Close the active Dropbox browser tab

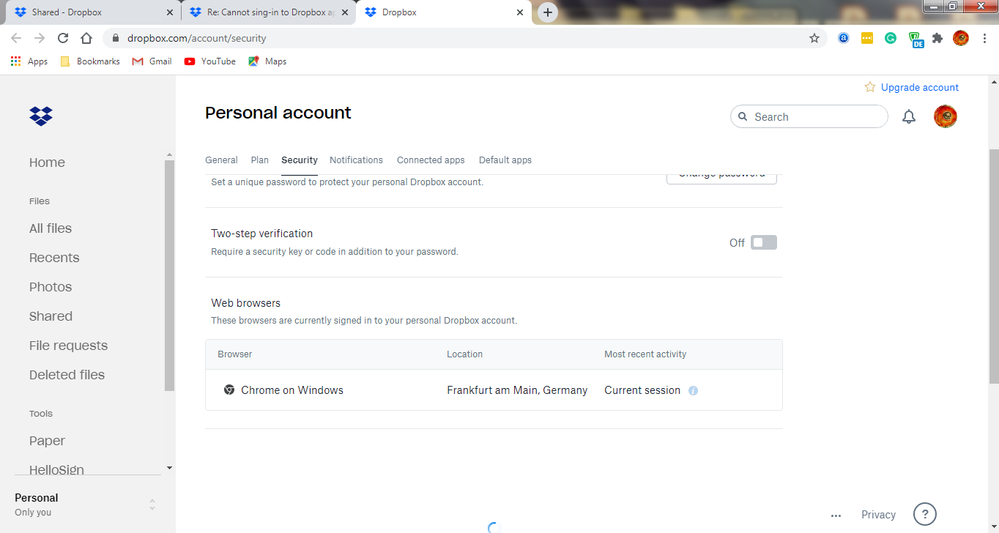pos(520,12)
